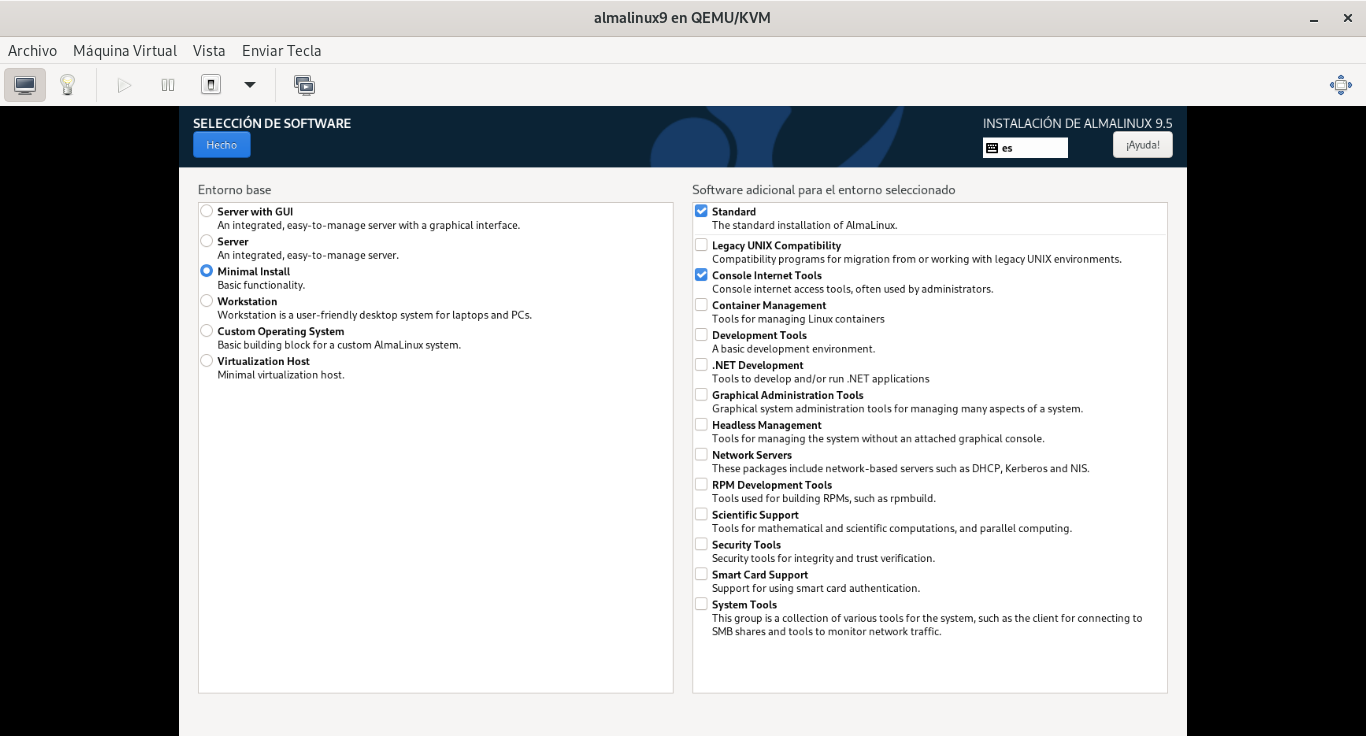Enable Scientific Support checkbox
1366x736 pixels.
[x=701, y=515]
